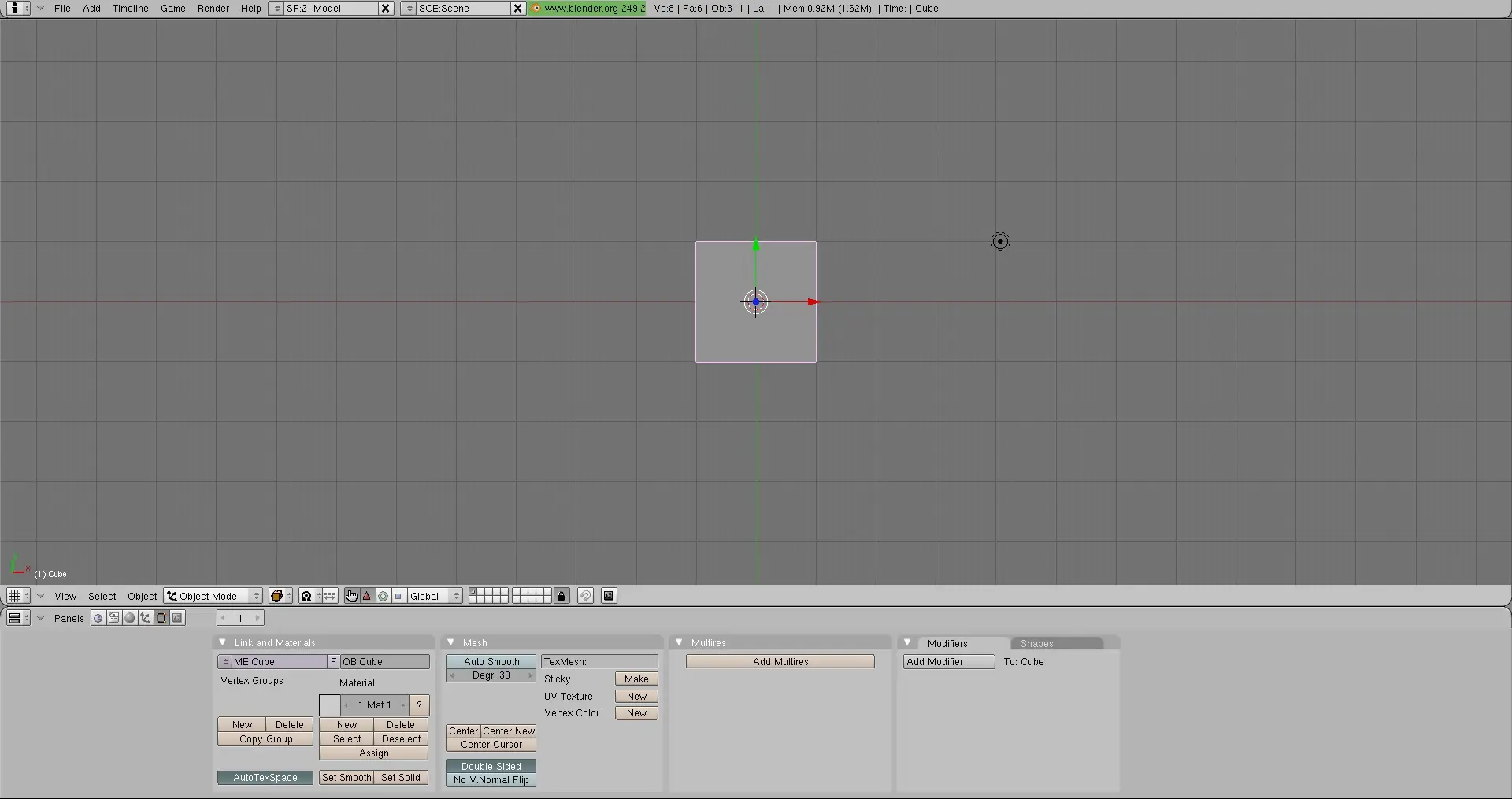Open the Shading sphere panel context

coord(130,618)
